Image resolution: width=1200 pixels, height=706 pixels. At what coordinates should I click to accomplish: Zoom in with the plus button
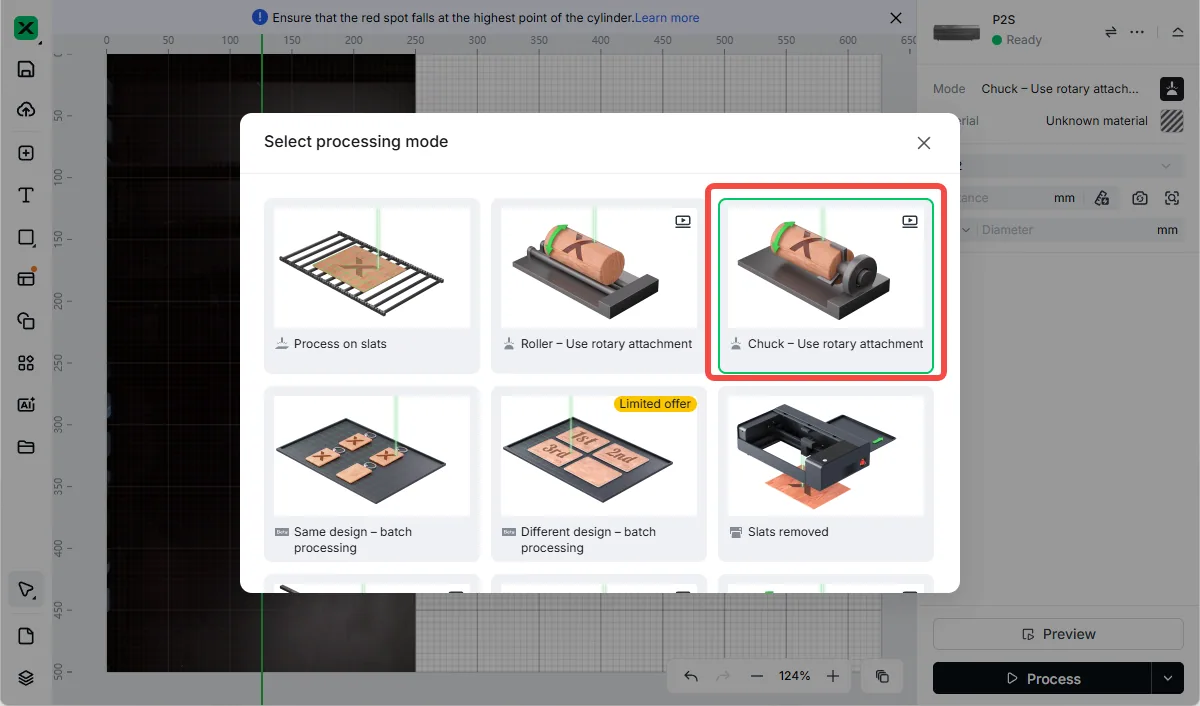pyautogui.click(x=833, y=676)
